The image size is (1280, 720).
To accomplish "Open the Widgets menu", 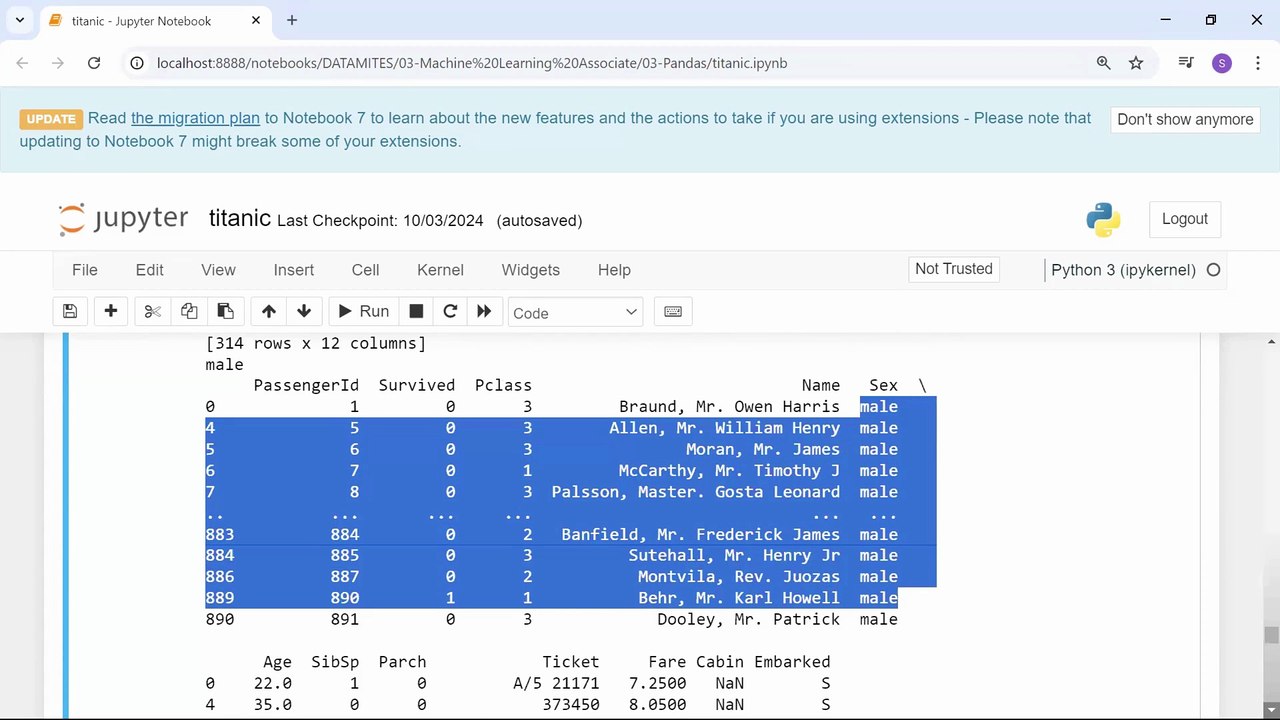I will pos(530,270).
